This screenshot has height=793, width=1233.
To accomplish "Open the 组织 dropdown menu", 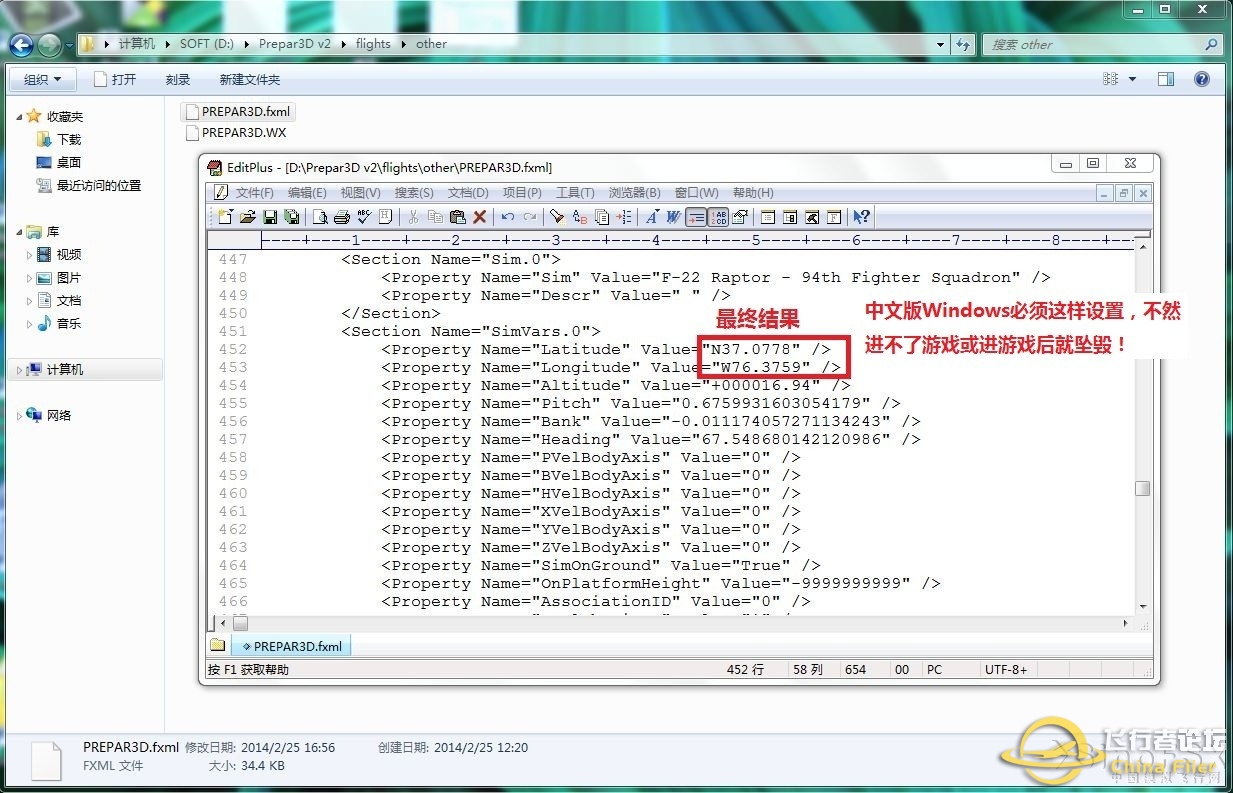I will [x=42, y=79].
